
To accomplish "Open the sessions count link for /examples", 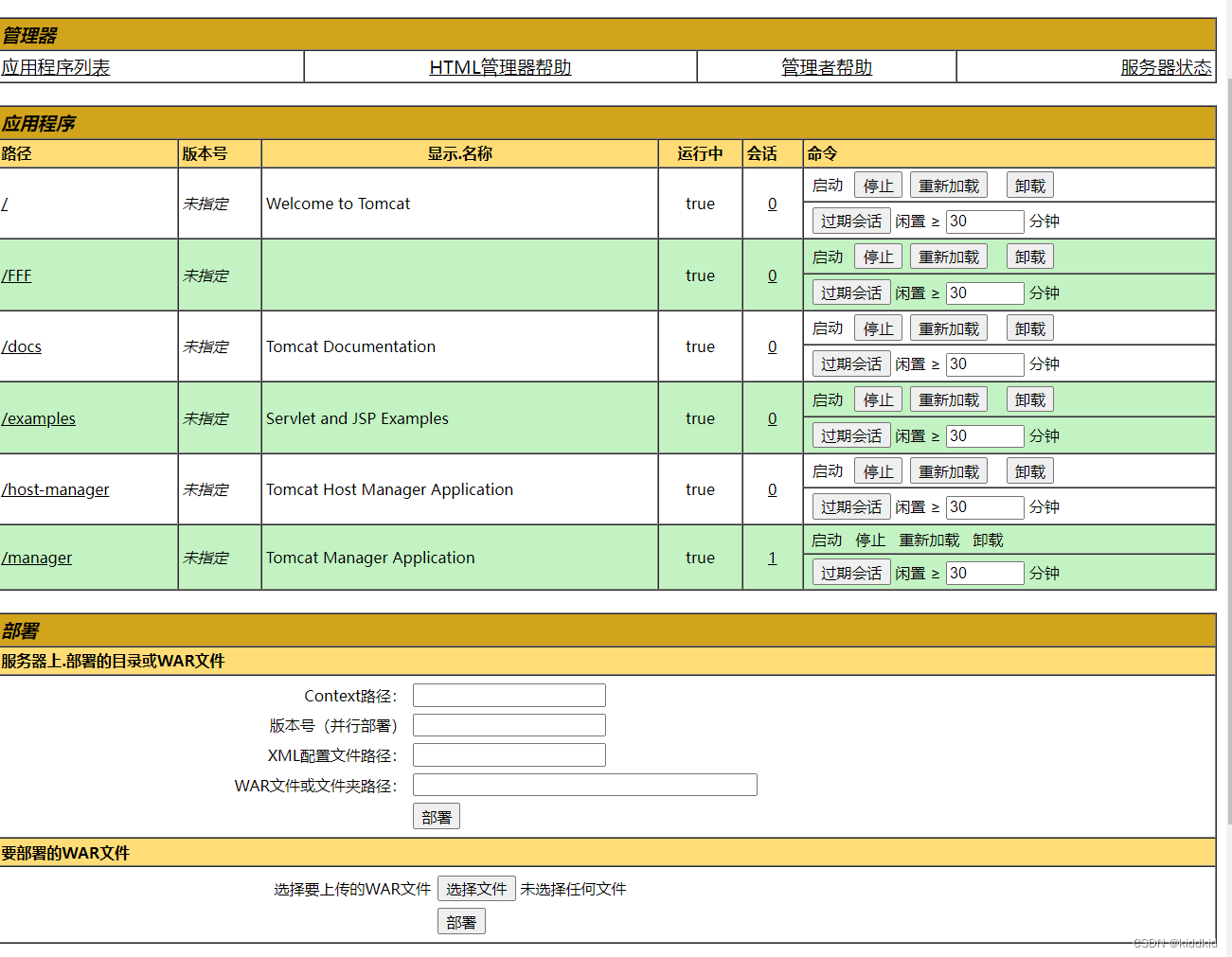I will [x=772, y=418].
